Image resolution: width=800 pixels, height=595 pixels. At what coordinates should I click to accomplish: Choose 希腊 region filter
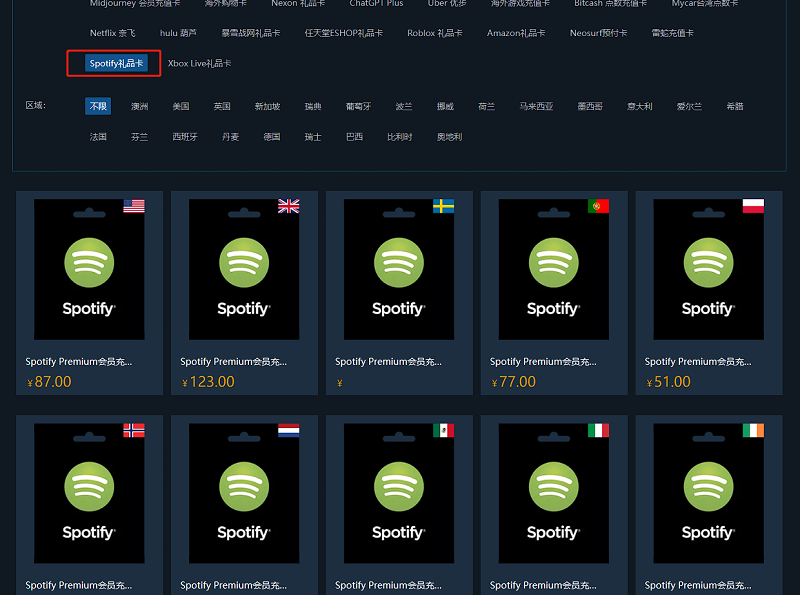[735, 106]
